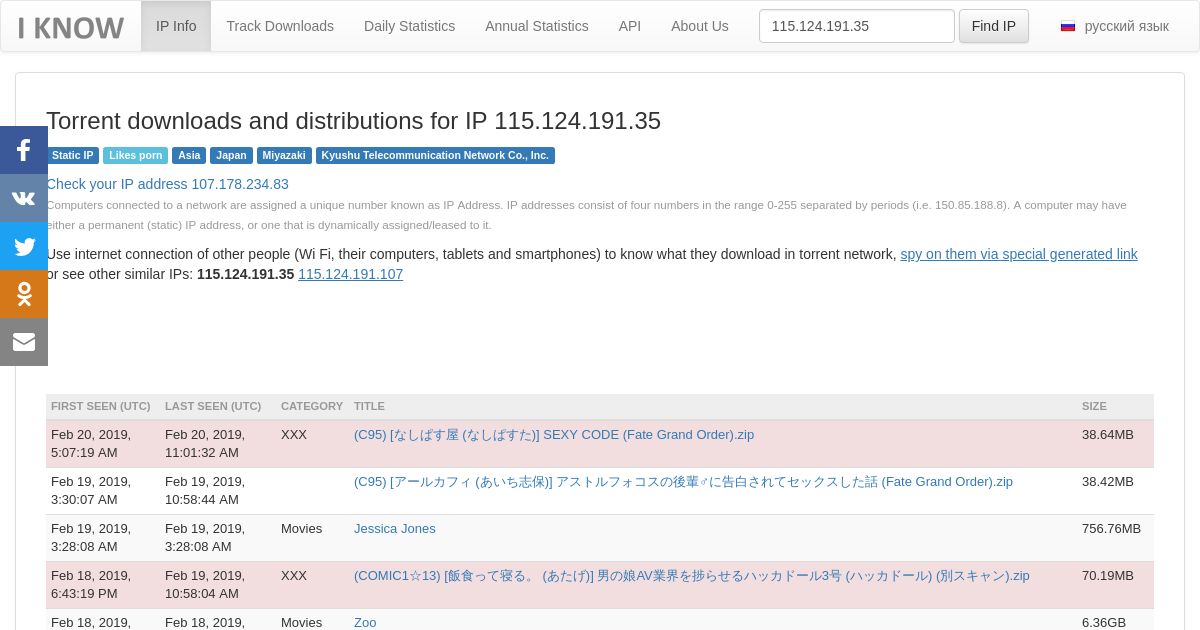Open the About Us page
Viewport: 1200px width, 630px height.
pos(700,26)
